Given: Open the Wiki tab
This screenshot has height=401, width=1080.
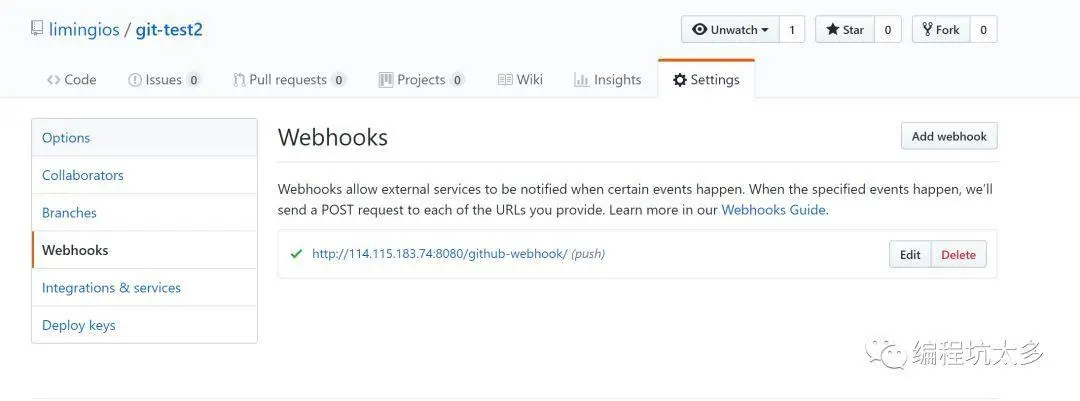Looking at the screenshot, I should pos(520,80).
